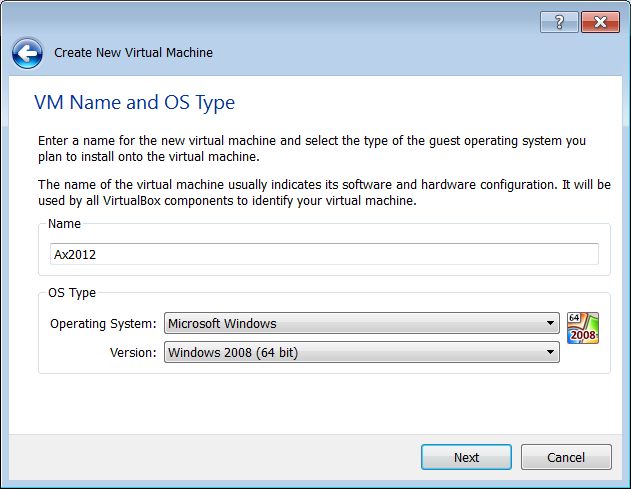Screen dimensions: 631x489
Task: Click the OS Type group box label
Action: coord(72,293)
